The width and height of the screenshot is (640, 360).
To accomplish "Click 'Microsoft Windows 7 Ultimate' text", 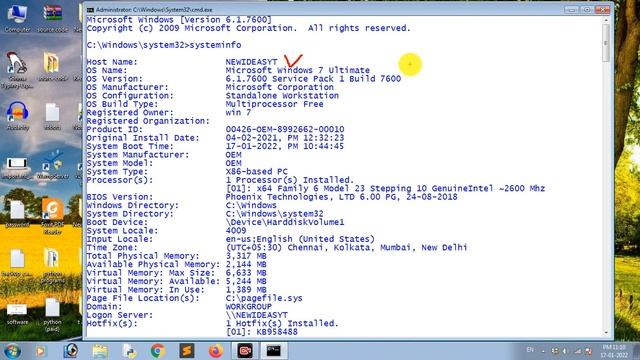I will point(298,70).
